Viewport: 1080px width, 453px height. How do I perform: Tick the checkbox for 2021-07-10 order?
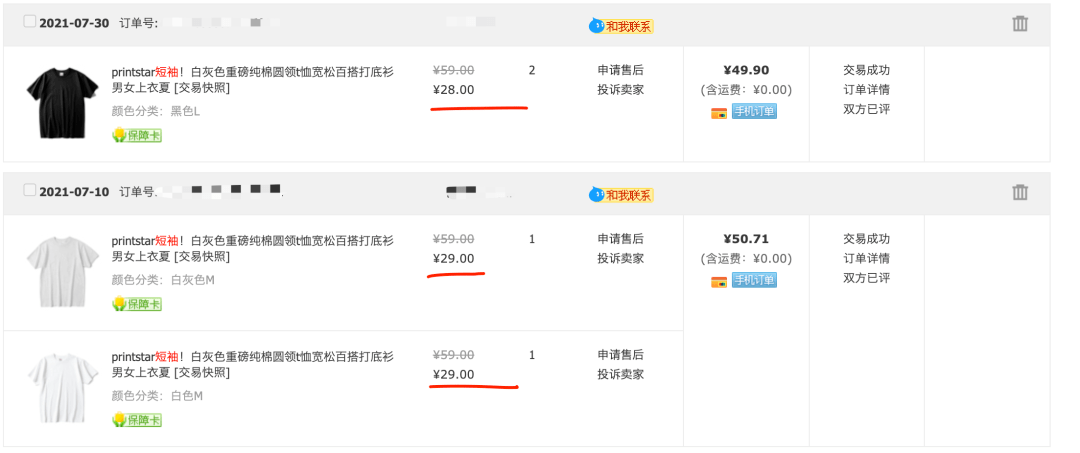(x=29, y=190)
